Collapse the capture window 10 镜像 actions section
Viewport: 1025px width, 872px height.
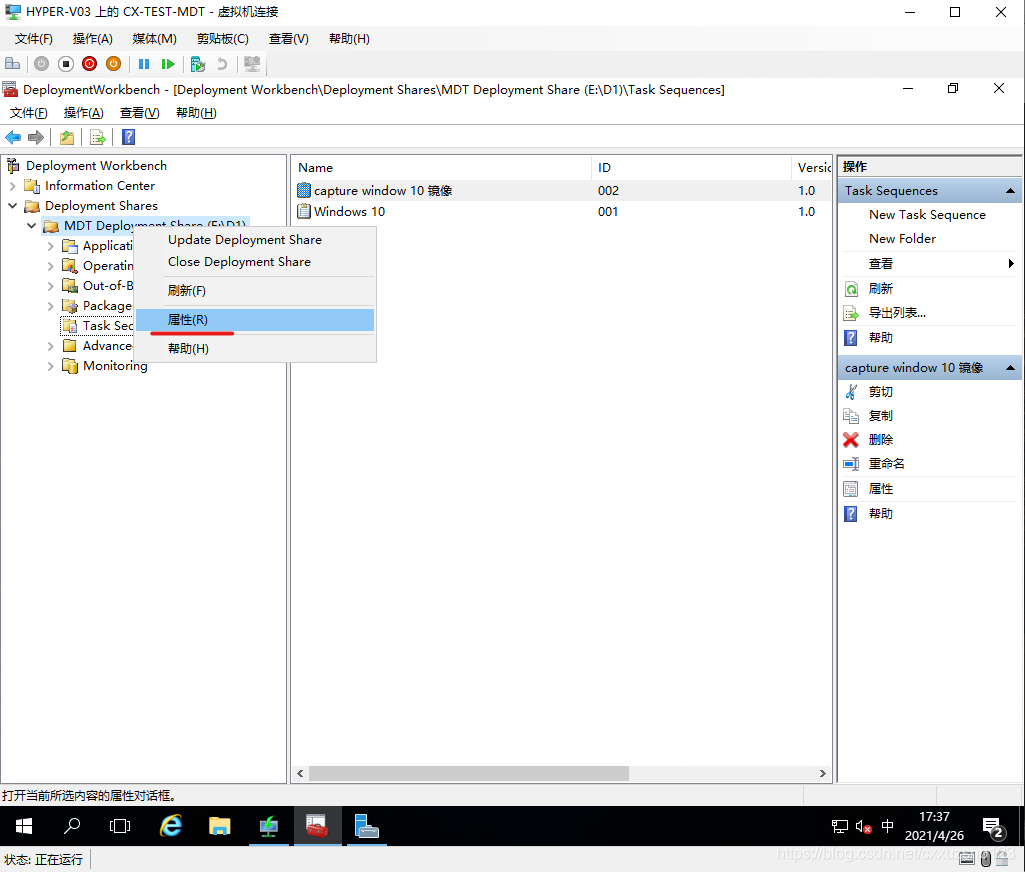coord(1010,368)
